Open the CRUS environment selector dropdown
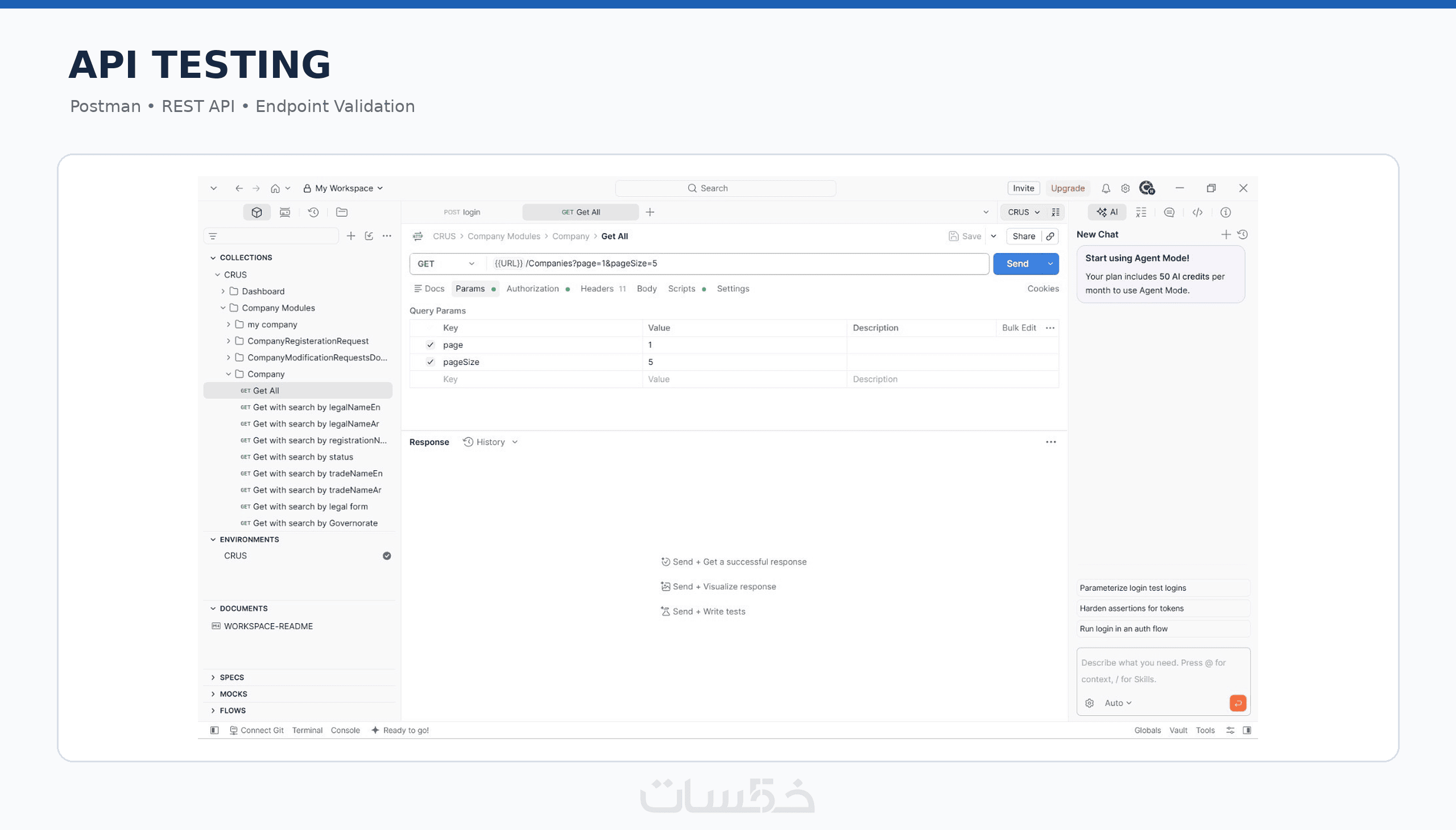The height and width of the screenshot is (830, 1456). (1023, 212)
